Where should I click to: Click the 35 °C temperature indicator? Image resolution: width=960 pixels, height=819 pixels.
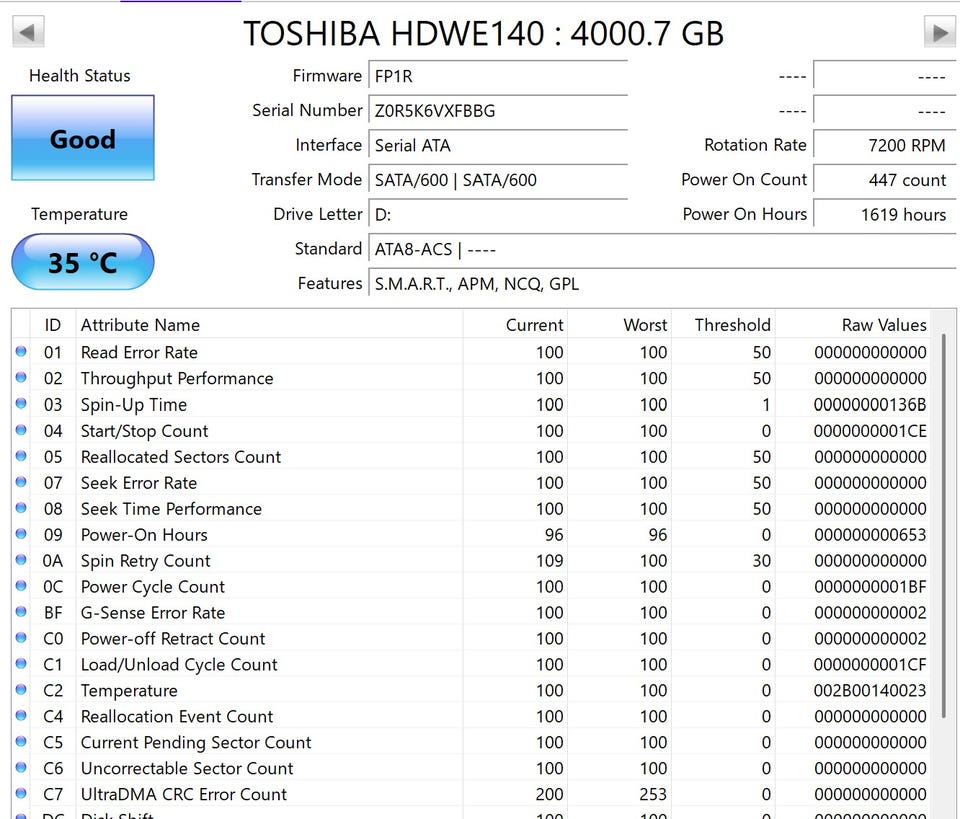(83, 262)
